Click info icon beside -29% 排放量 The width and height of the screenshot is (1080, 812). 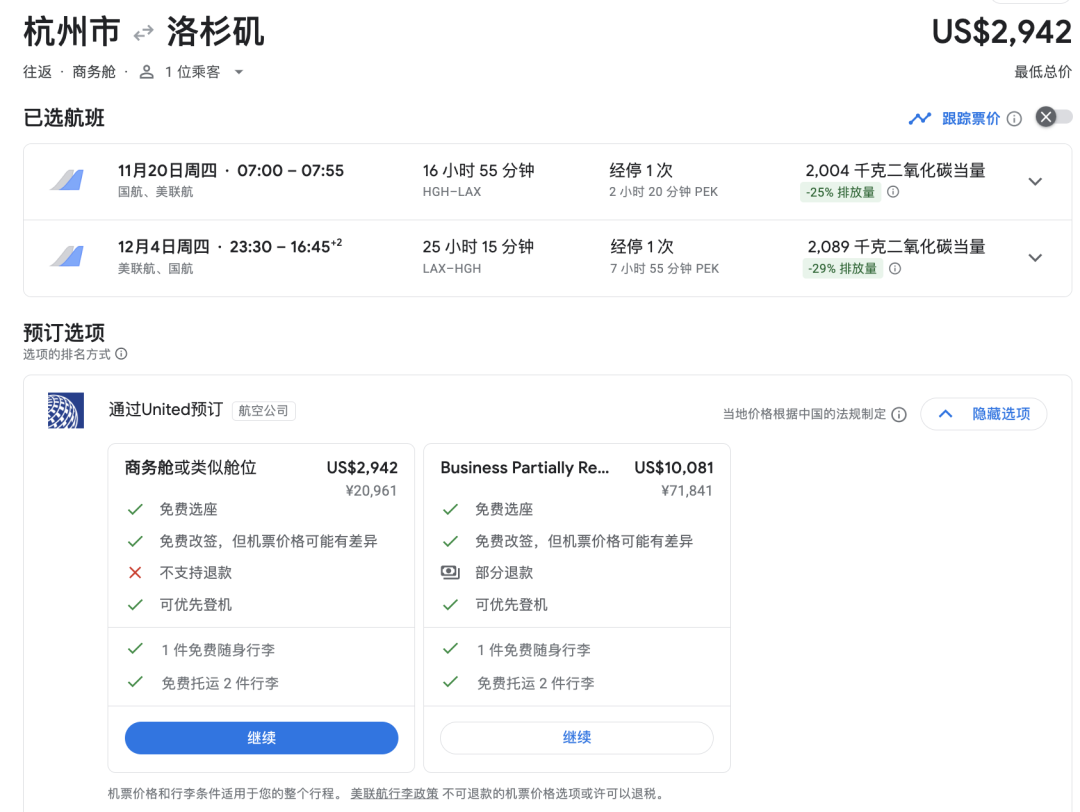click(x=895, y=268)
